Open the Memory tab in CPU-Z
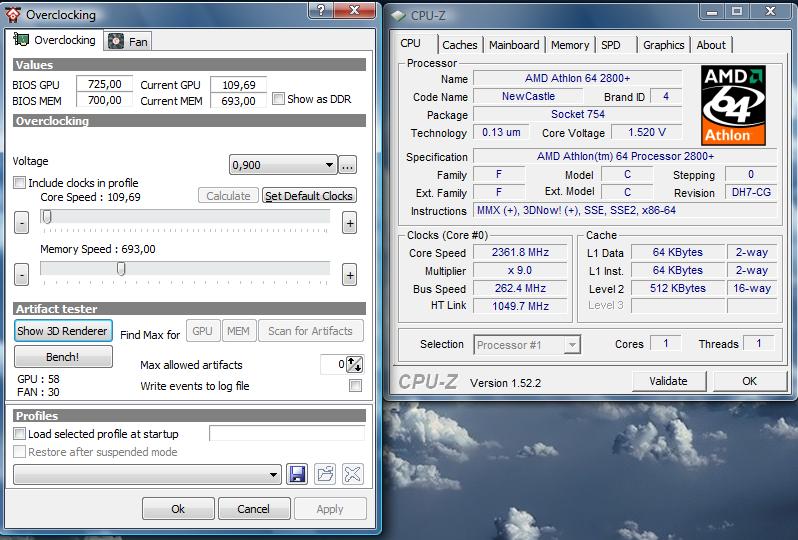This screenshot has height=540, width=798. (570, 45)
